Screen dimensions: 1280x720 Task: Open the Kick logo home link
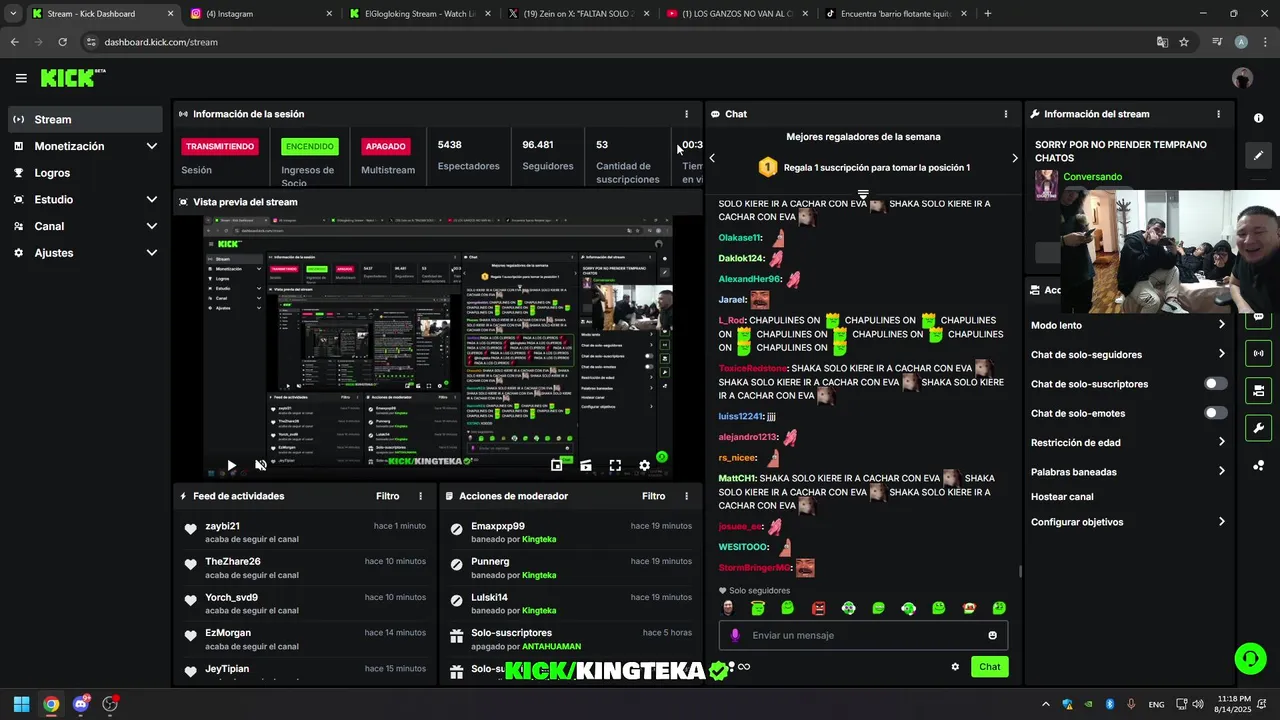72,78
